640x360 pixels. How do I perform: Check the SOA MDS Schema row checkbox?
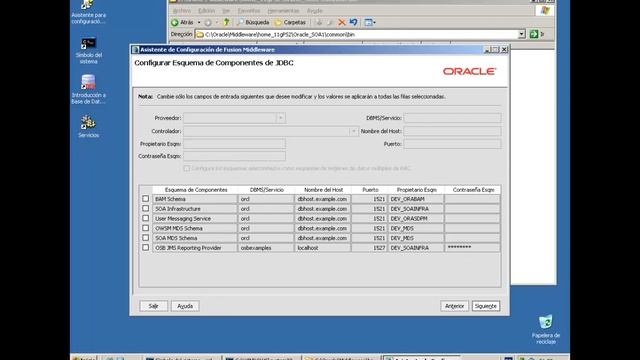tap(145, 238)
